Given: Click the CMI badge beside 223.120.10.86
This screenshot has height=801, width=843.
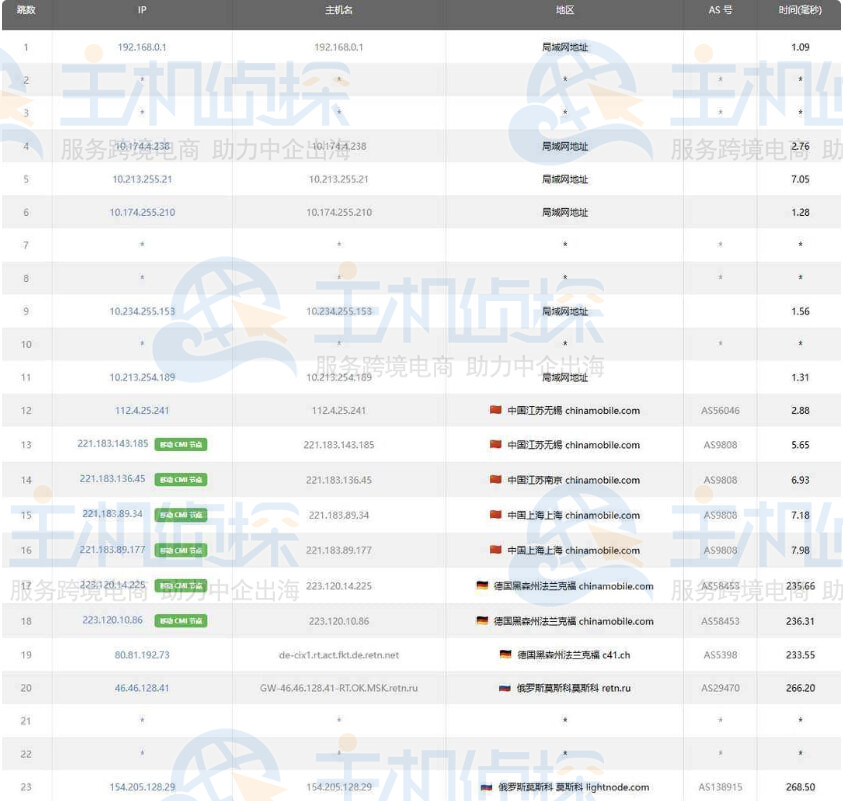Looking at the screenshot, I should pyautogui.click(x=181, y=620).
